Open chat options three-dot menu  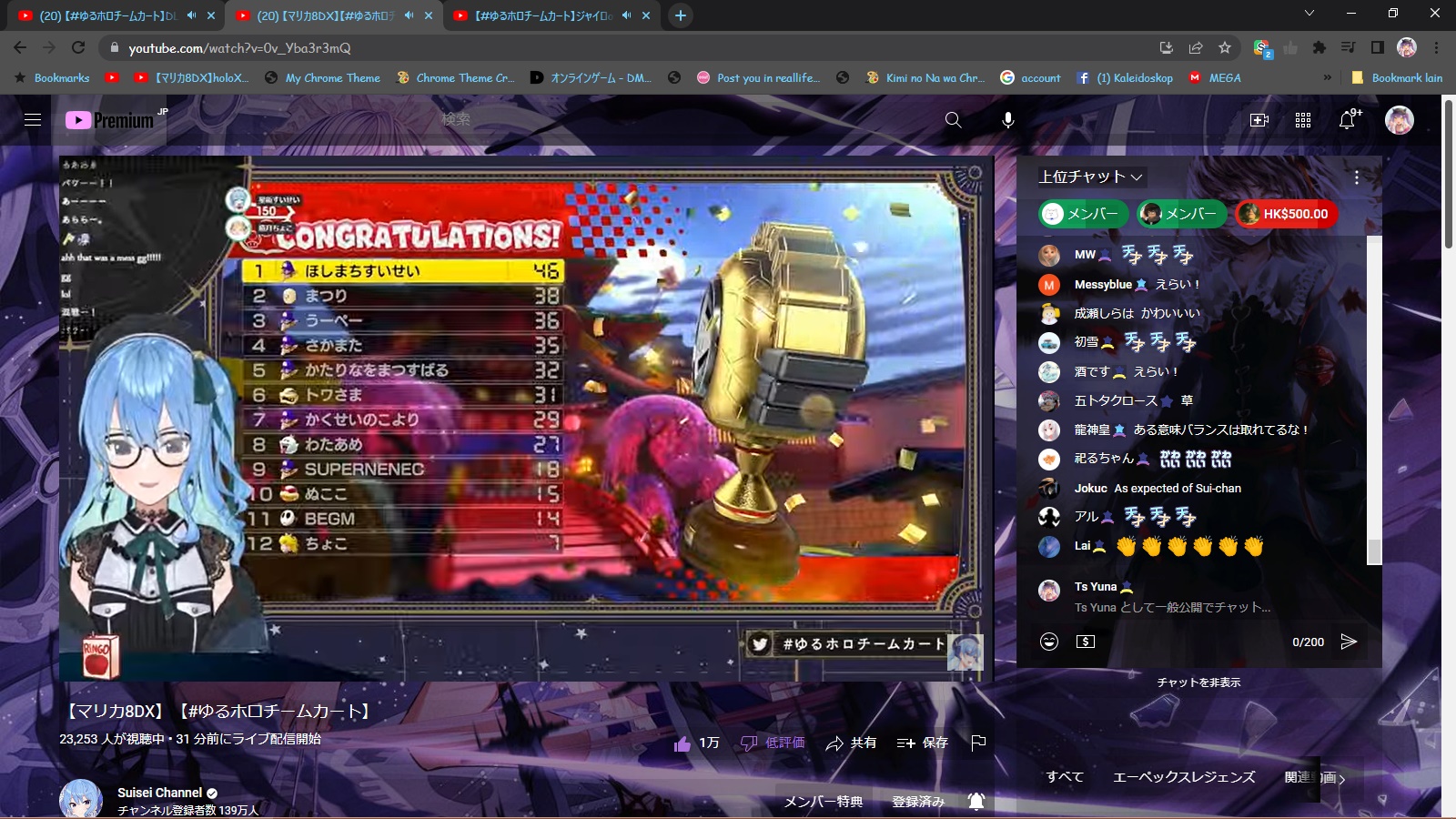[x=1356, y=177]
